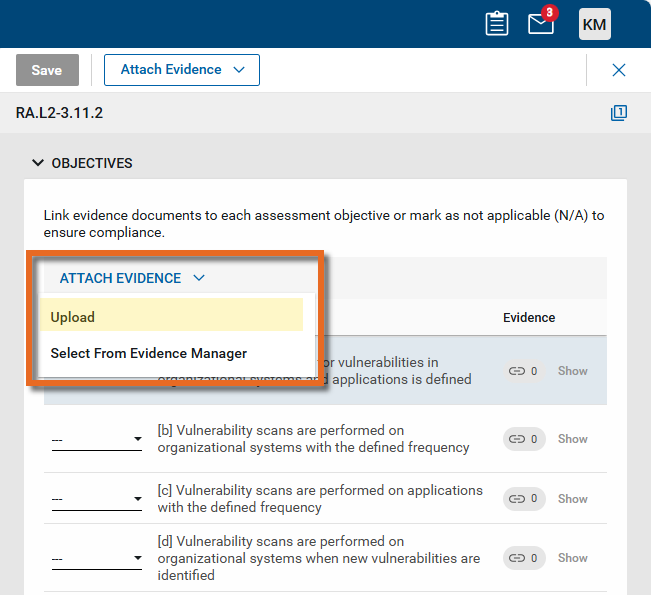Open the clipboard tasks icon
This screenshot has height=595, width=651.
pyautogui.click(x=497, y=24)
